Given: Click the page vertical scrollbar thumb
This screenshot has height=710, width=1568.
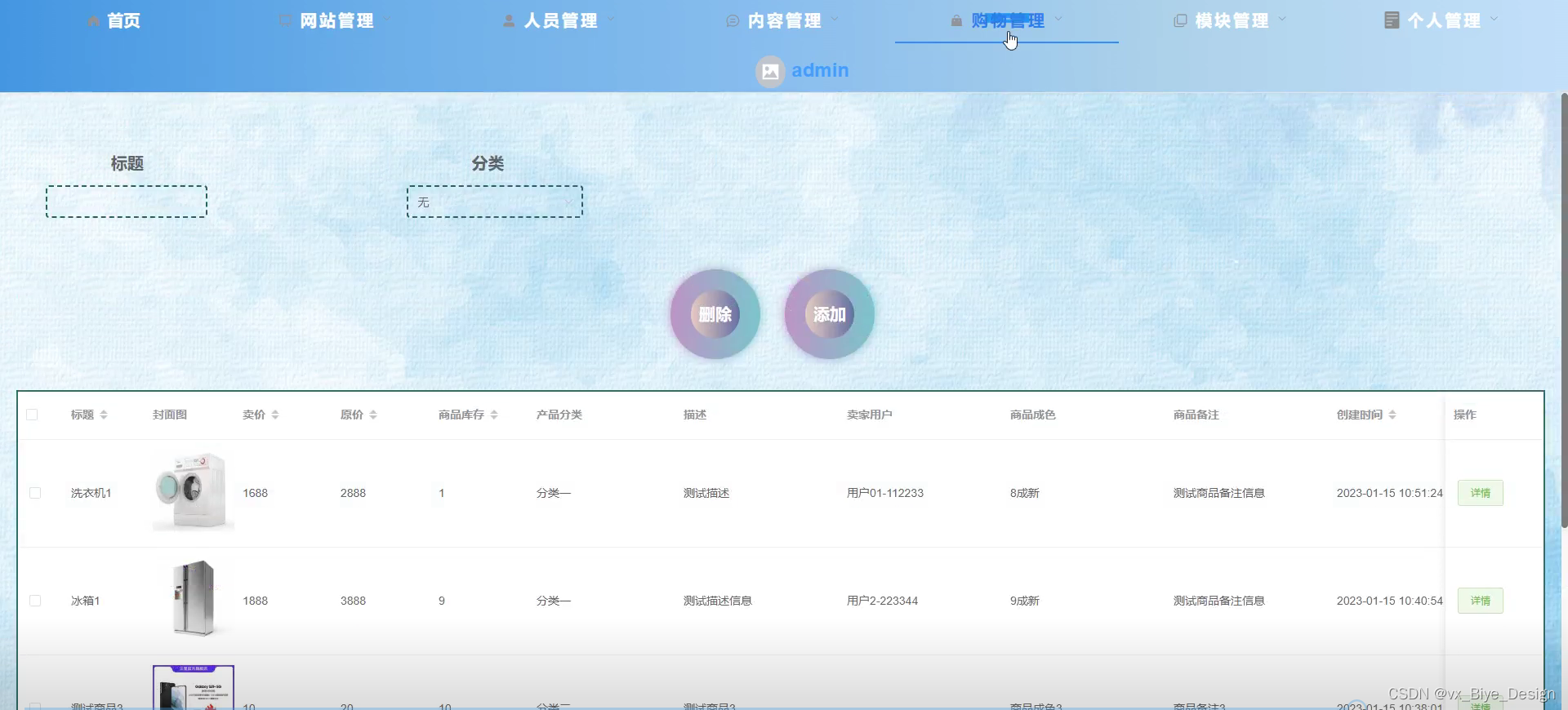Looking at the screenshot, I should [1564, 310].
